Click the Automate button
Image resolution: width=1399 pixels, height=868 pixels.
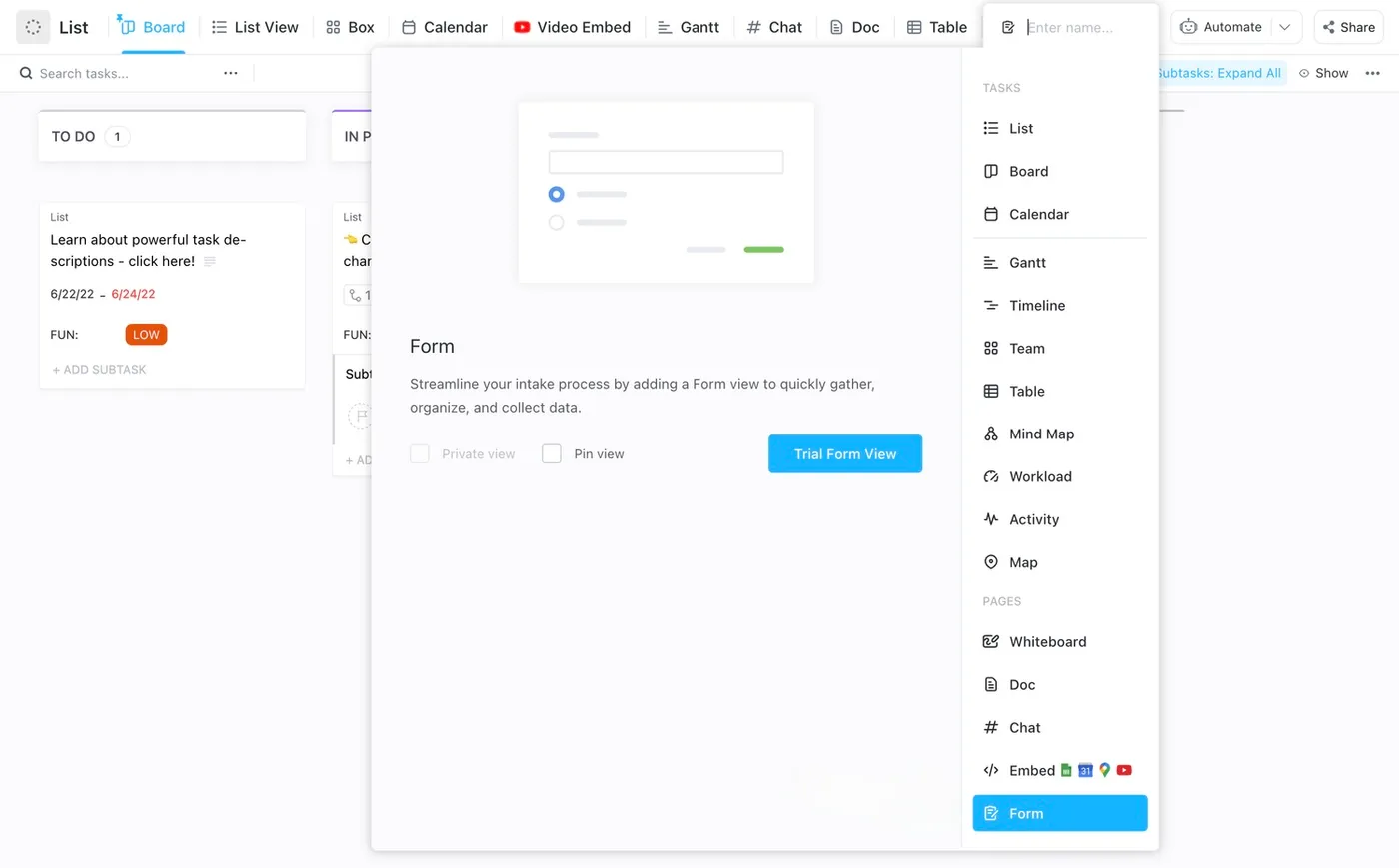point(1221,27)
